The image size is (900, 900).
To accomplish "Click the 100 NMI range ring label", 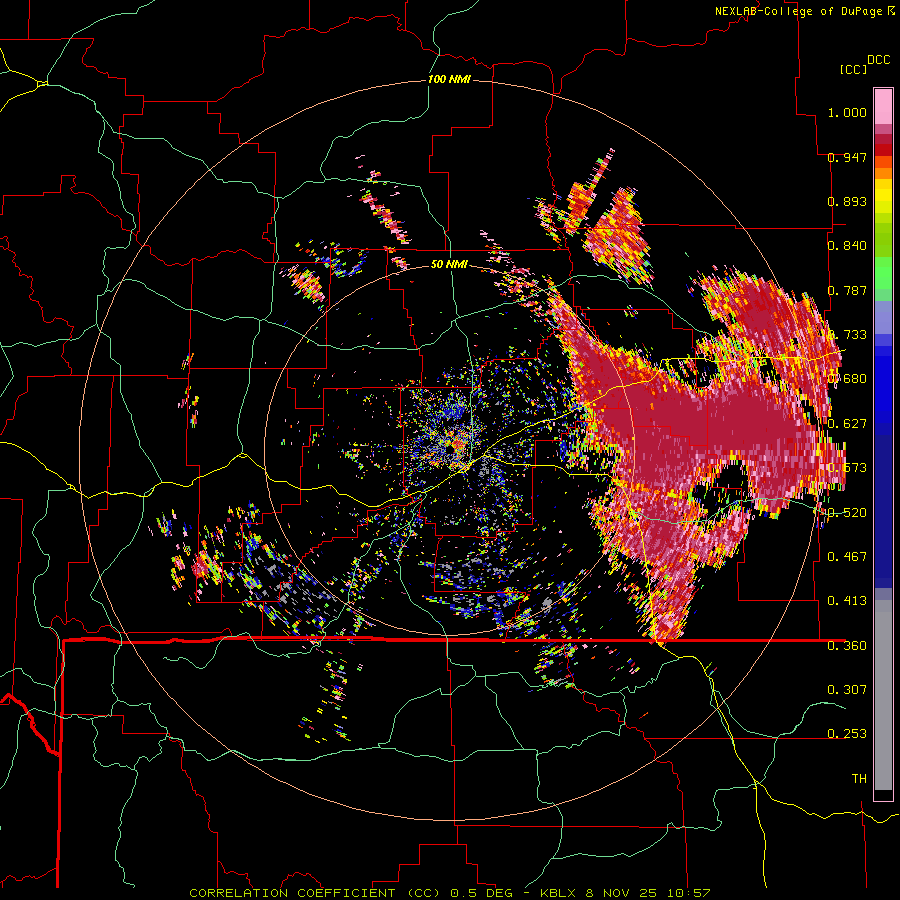I will point(449,79).
